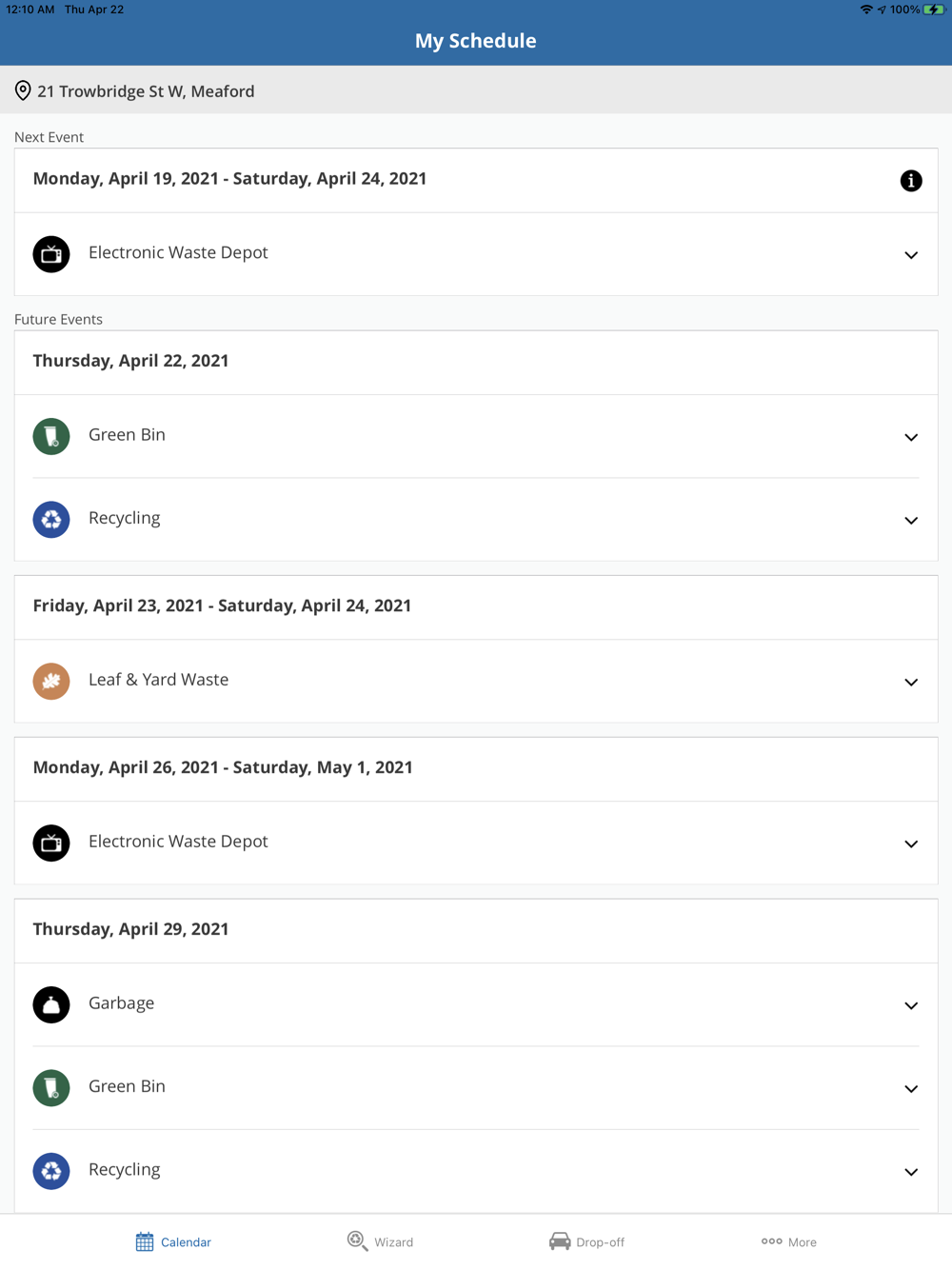Tap the orange Leaf & Yard Waste icon
The width and height of the screenshot is (952, 1270).
coord(51,682)
